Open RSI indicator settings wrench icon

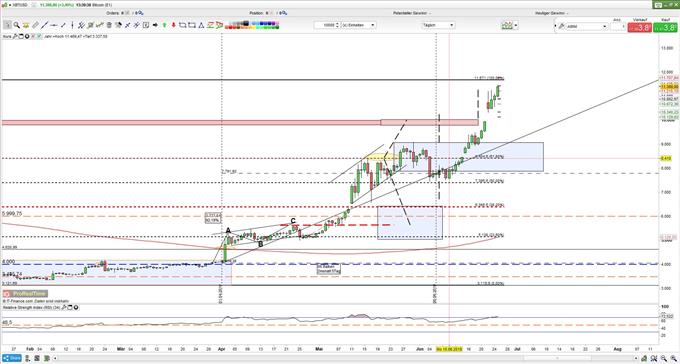tap(63, 308)
